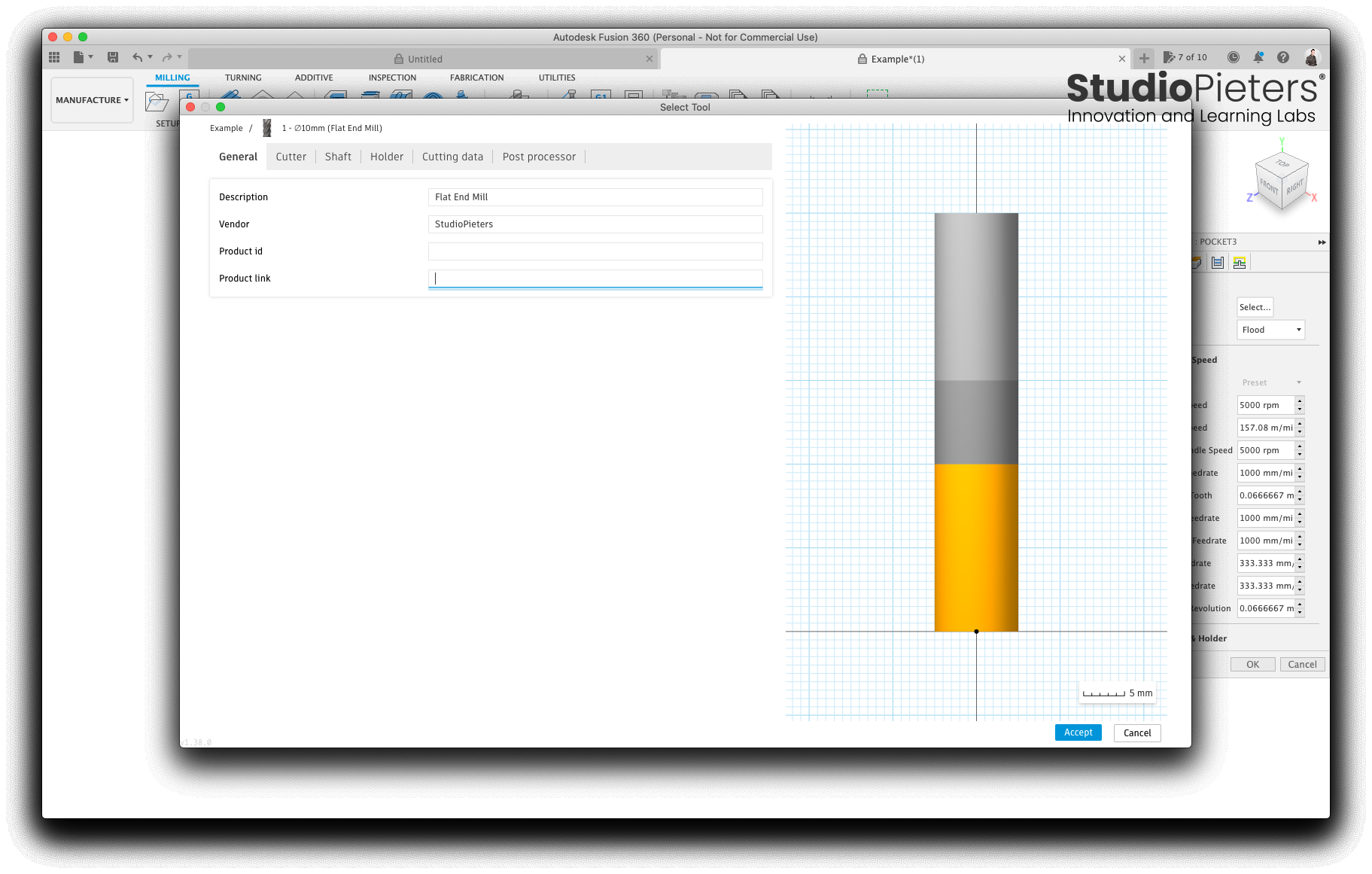1372x874 pixels.
Task: Click the Example breadcrumb link
Action: click(x=226, y=128)
